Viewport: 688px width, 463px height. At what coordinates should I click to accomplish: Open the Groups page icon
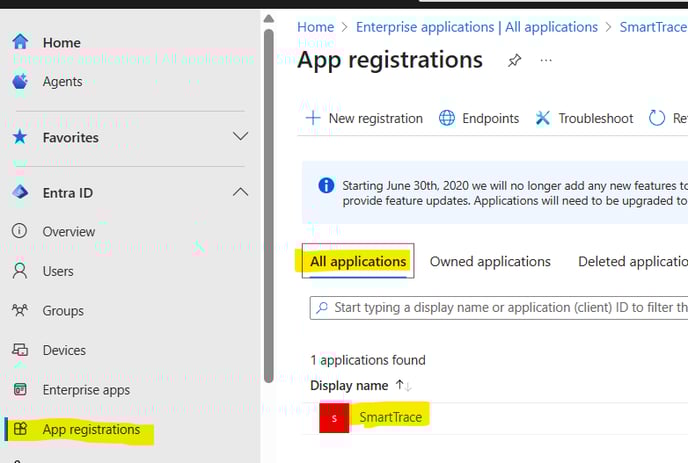tap(19, 311)
